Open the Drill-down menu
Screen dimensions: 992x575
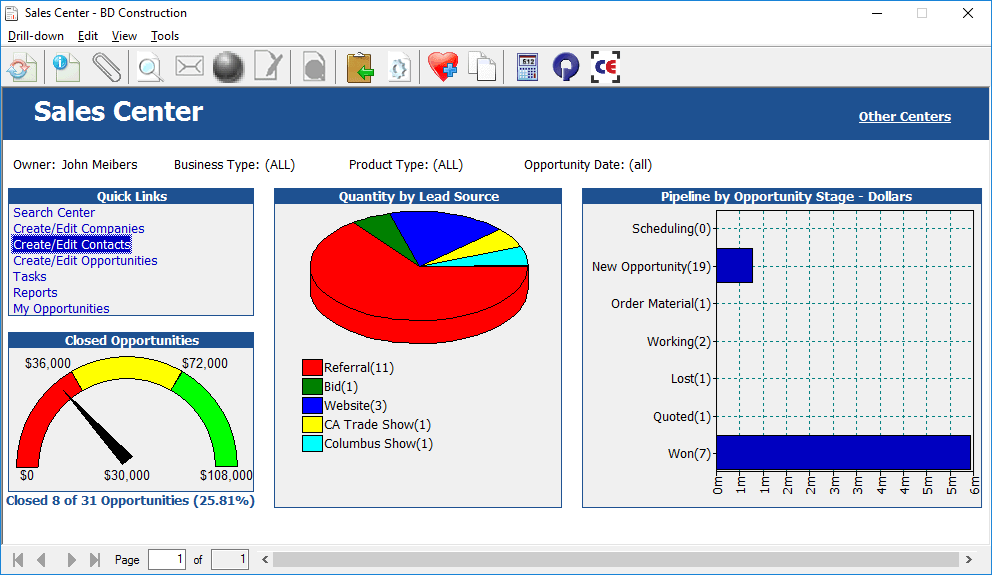coord(35,36)
